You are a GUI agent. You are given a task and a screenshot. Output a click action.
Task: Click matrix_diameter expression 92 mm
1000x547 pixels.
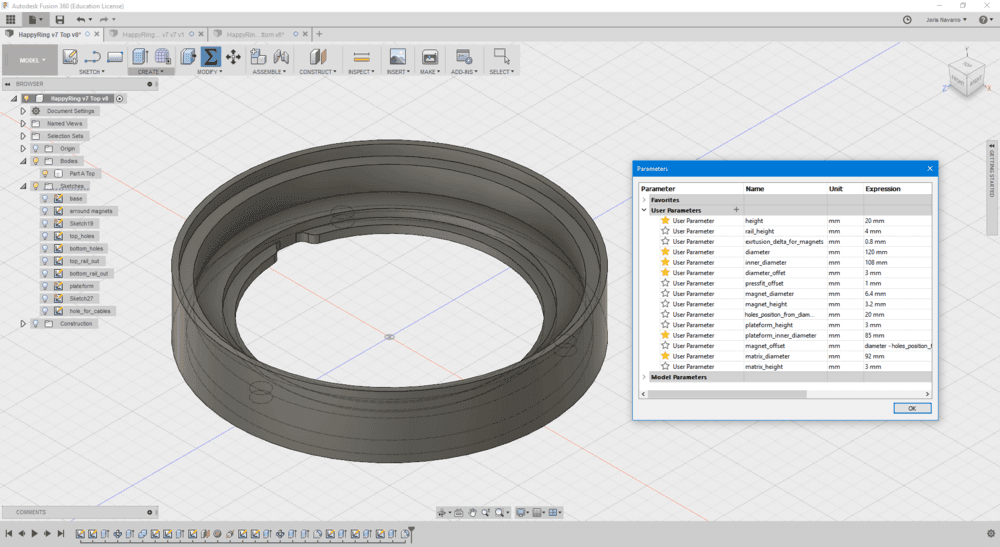[x=897, y=356]
